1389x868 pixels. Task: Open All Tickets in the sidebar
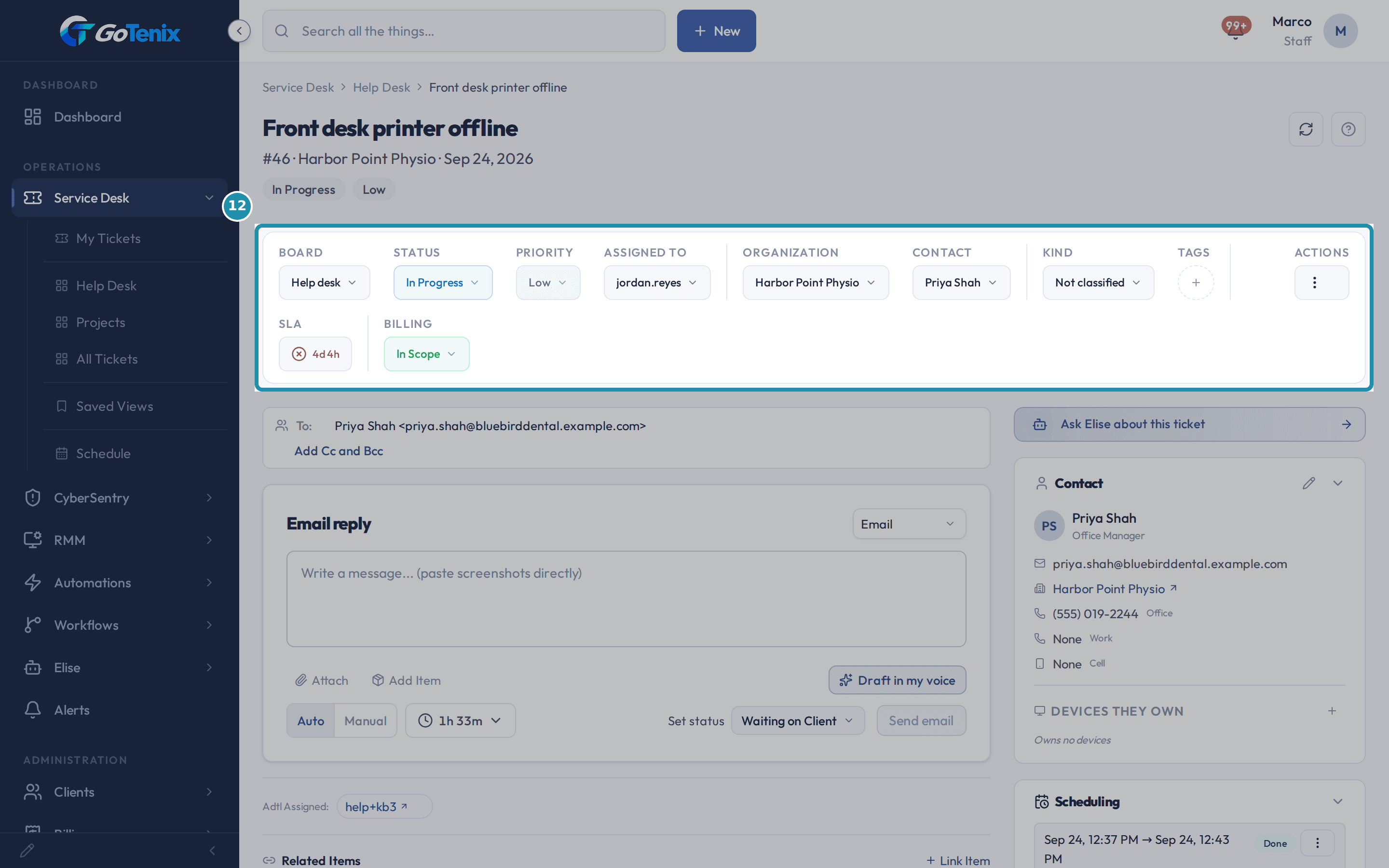tap(136, 359)
